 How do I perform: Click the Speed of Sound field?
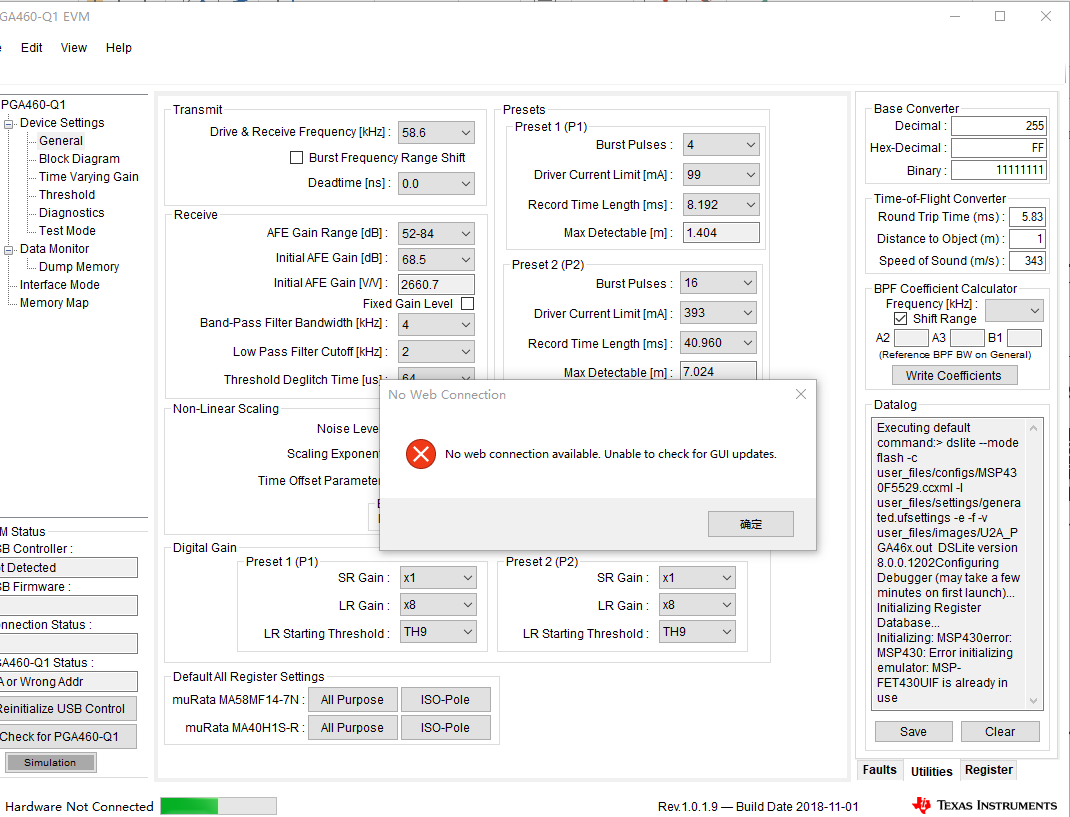tap(1027, 261)
